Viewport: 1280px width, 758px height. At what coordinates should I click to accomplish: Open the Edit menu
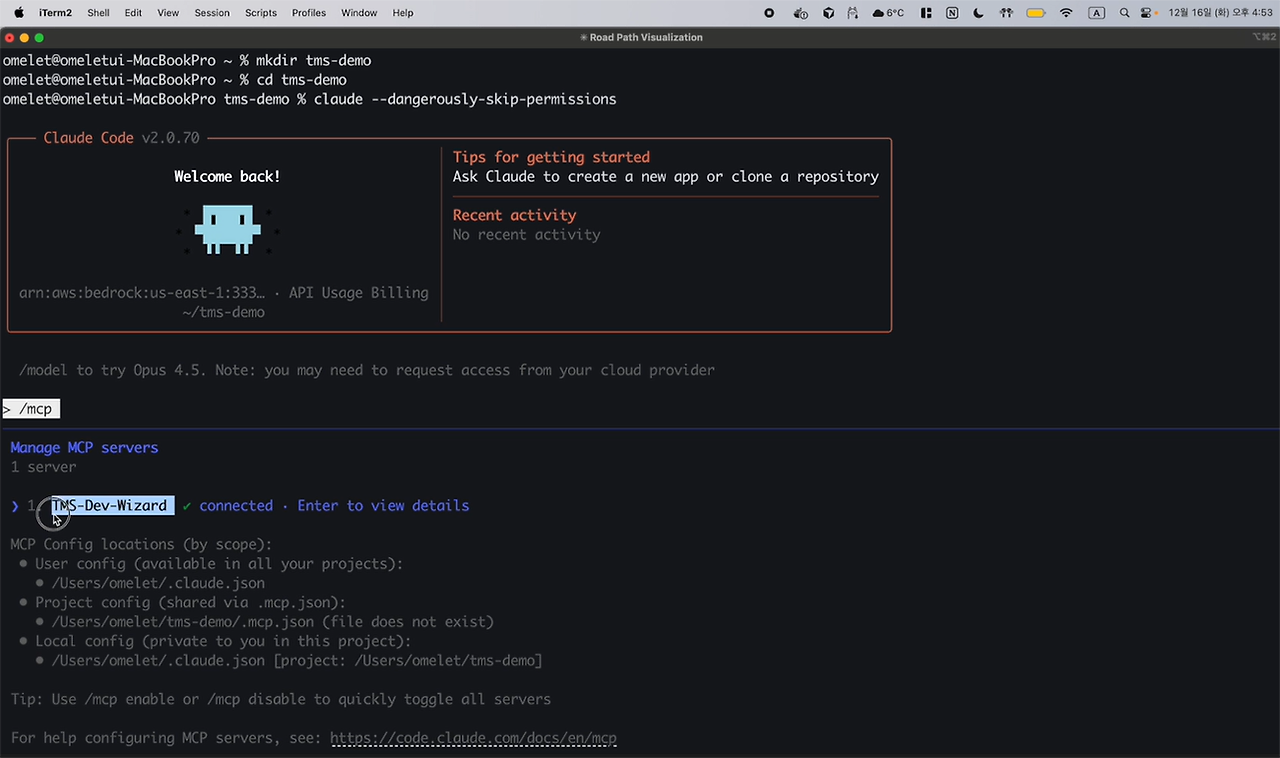(x=133, y=13)
